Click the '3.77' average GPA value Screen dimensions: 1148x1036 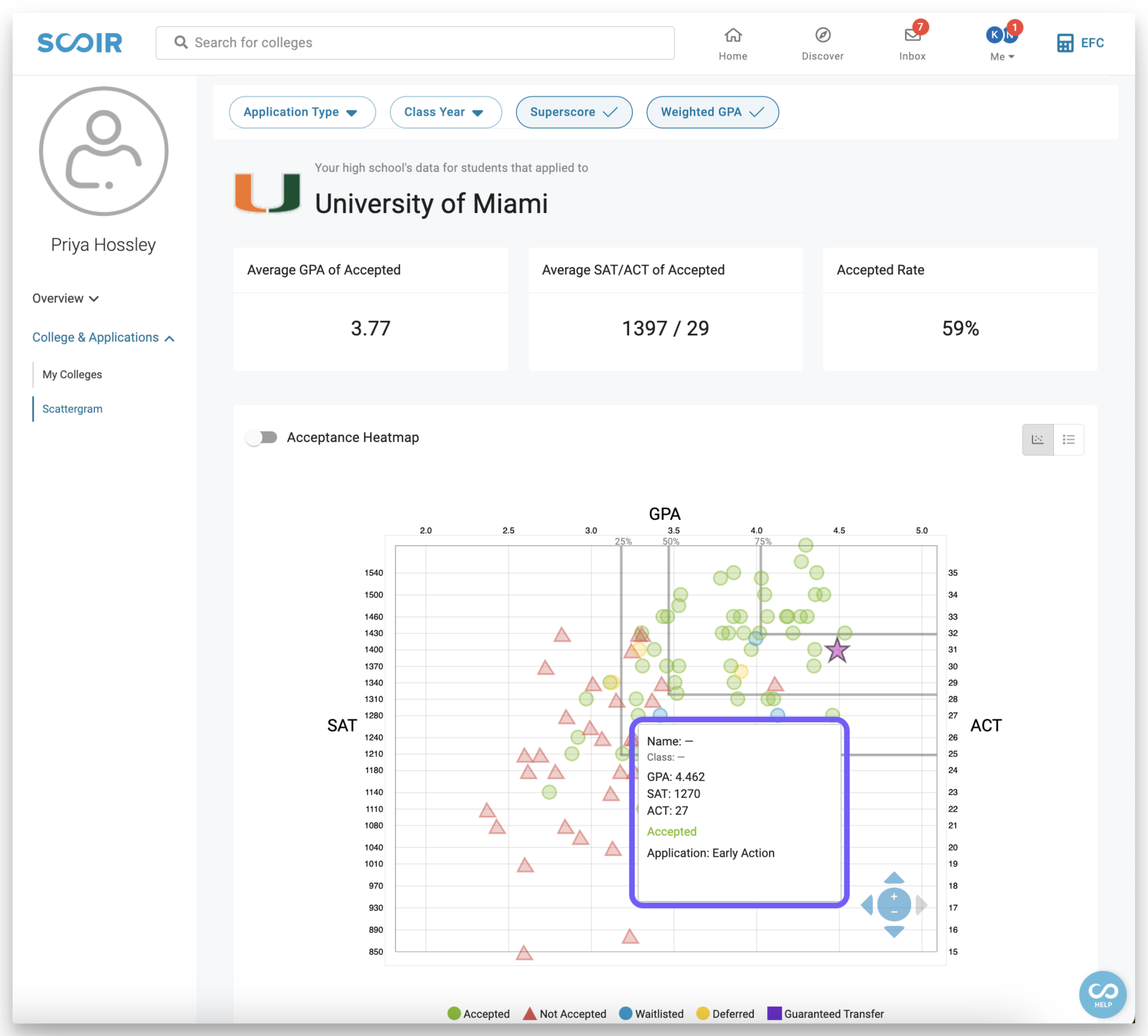pyautogui.click(x=371, y=328)
